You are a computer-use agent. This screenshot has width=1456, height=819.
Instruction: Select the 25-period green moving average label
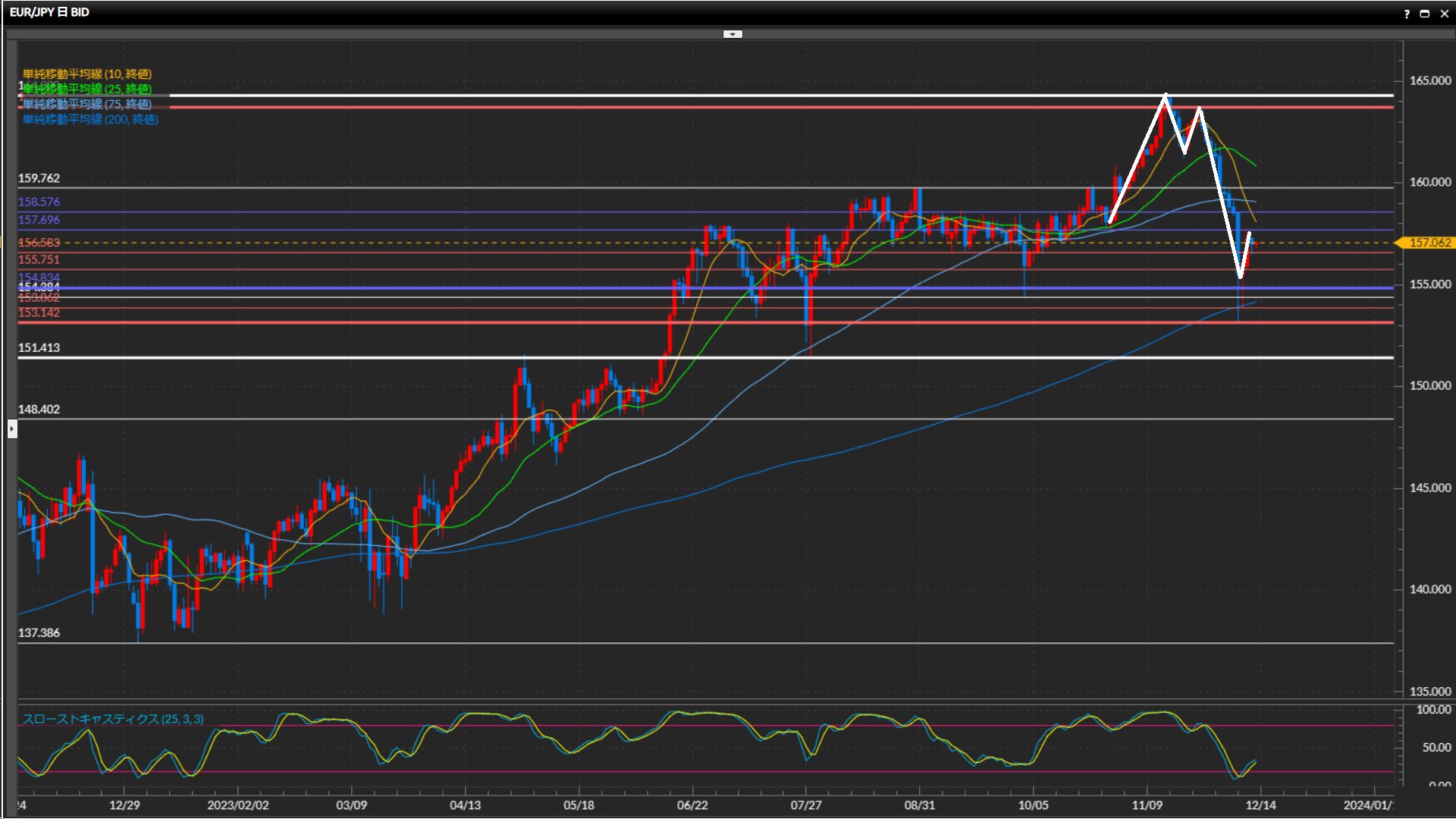87,89
